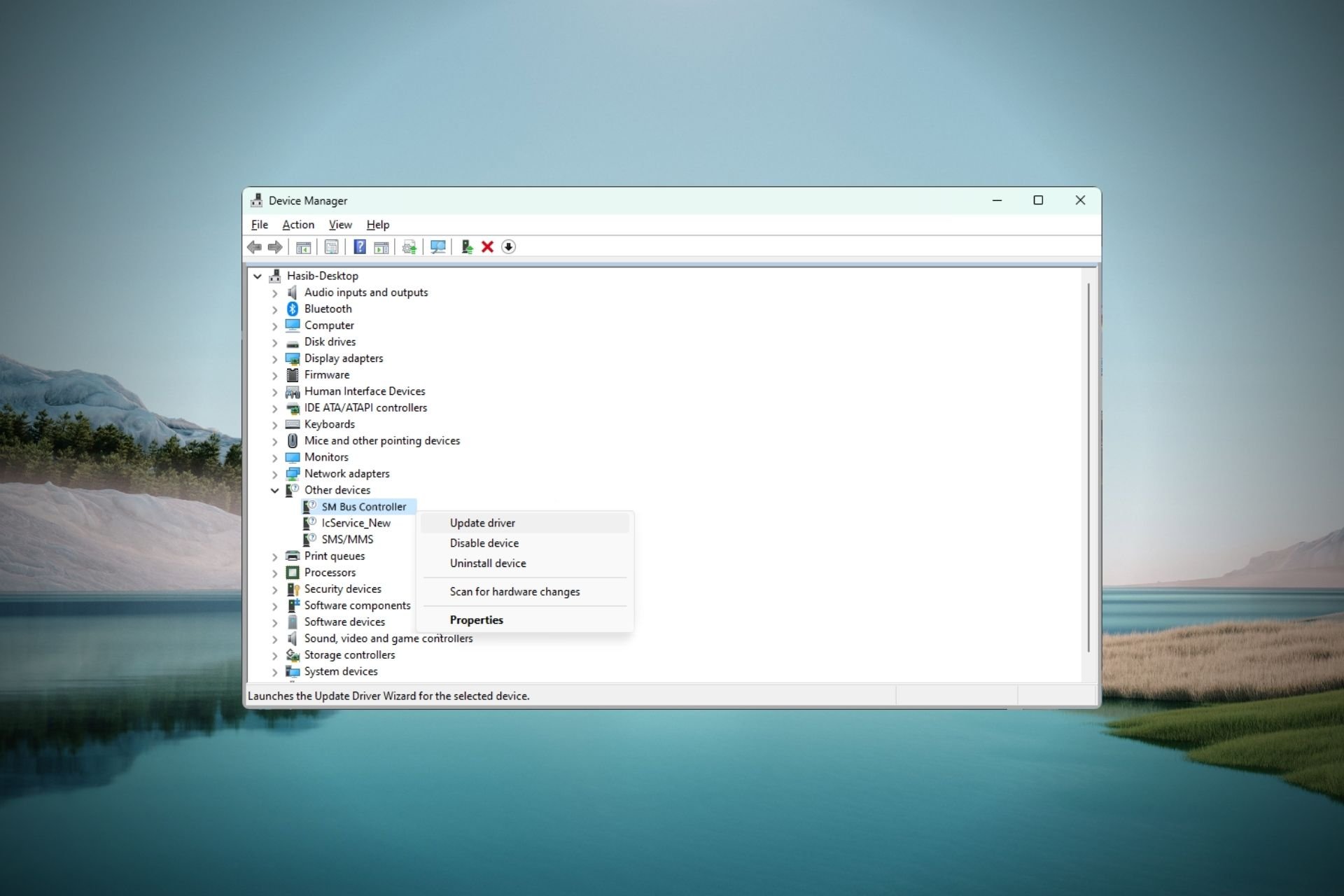Select the SMS/MMS device entry

pyautogui.click(x=347, y=540)
